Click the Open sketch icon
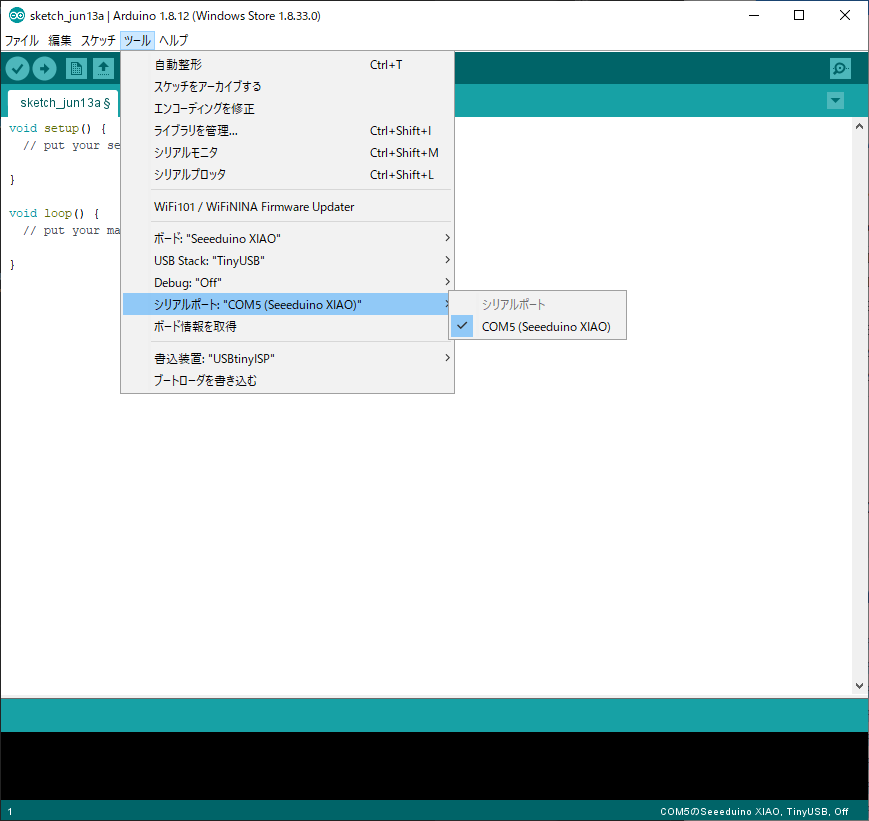This screenshot has height=821, width=869. click(104, 68)
